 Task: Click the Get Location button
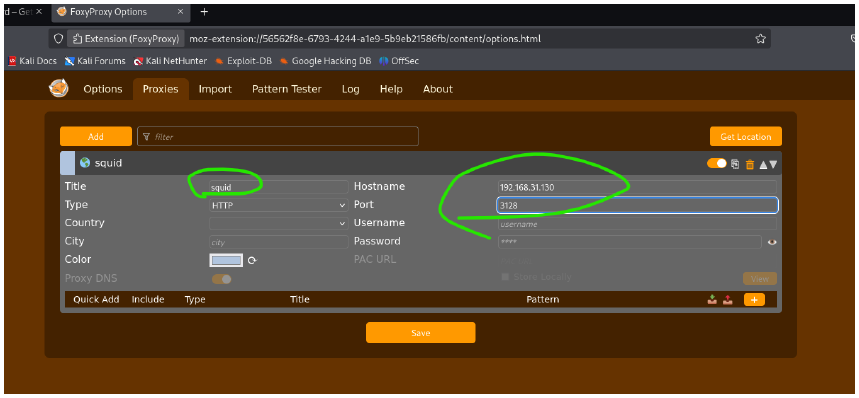point(746,137)
